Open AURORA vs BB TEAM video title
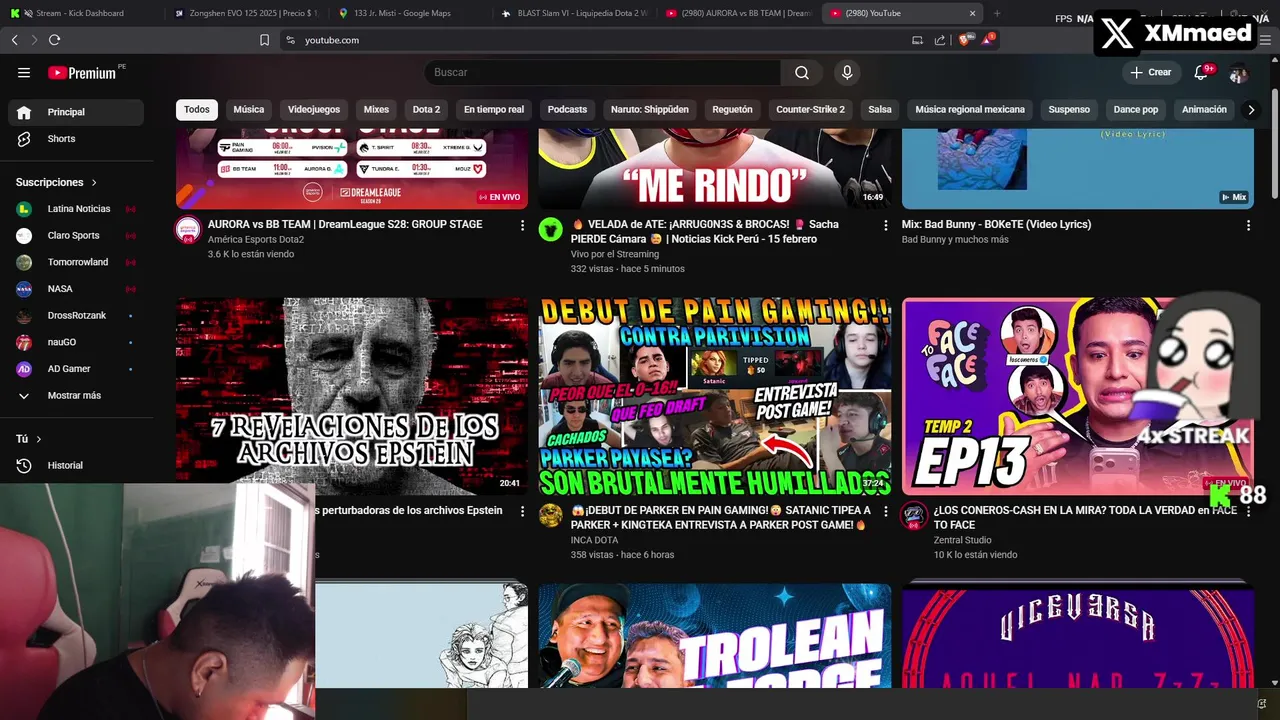Screen dimensions: 1280x720 click(x=345, y=224)
